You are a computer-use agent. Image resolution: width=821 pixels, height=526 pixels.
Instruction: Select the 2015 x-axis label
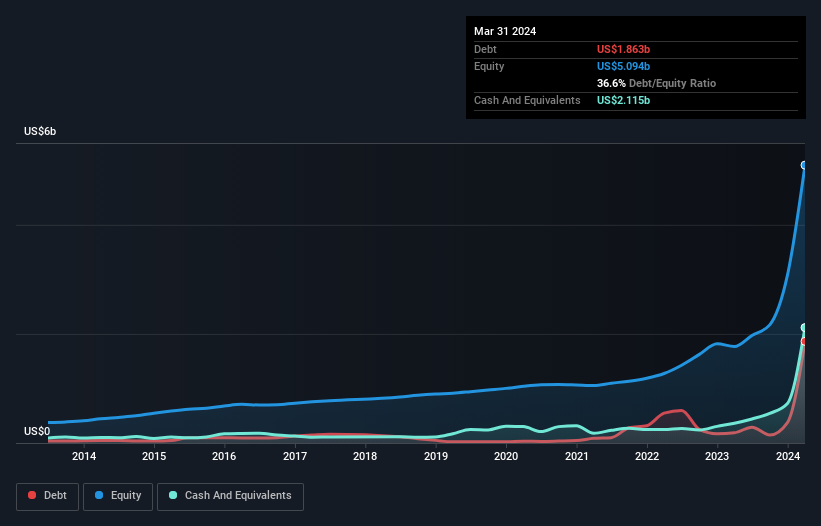coord(154,456)
